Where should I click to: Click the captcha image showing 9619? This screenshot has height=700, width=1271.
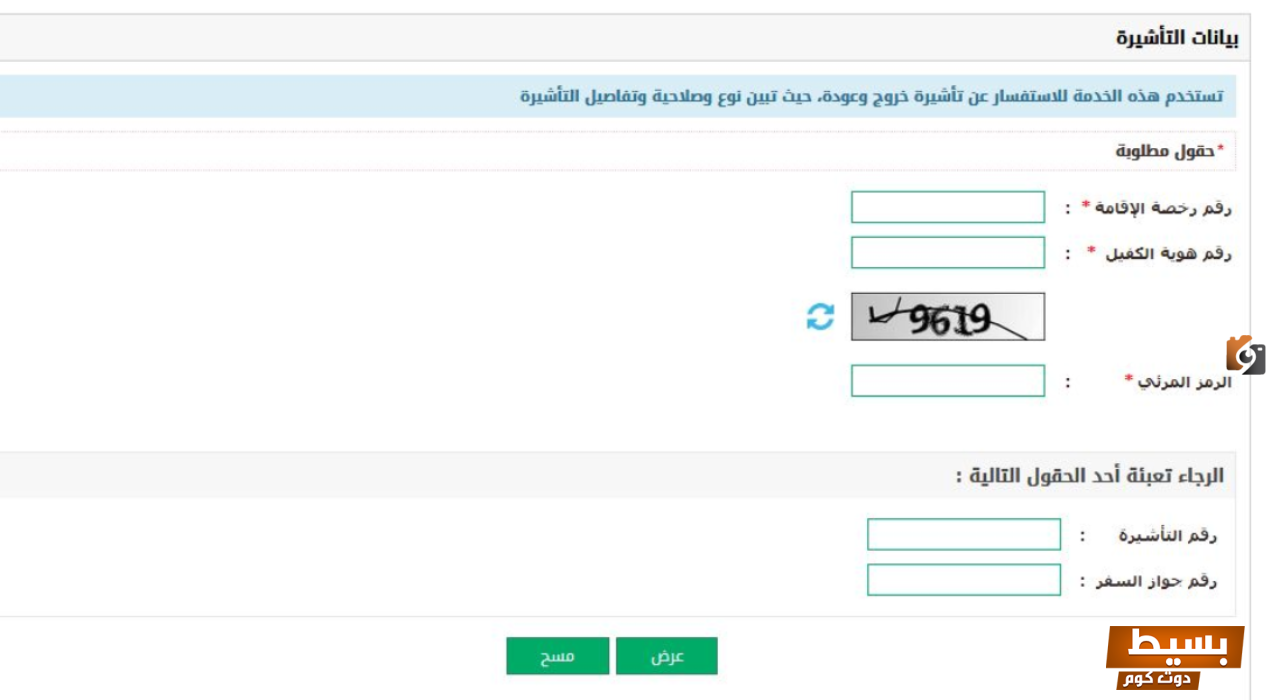(x=947, y=317)
